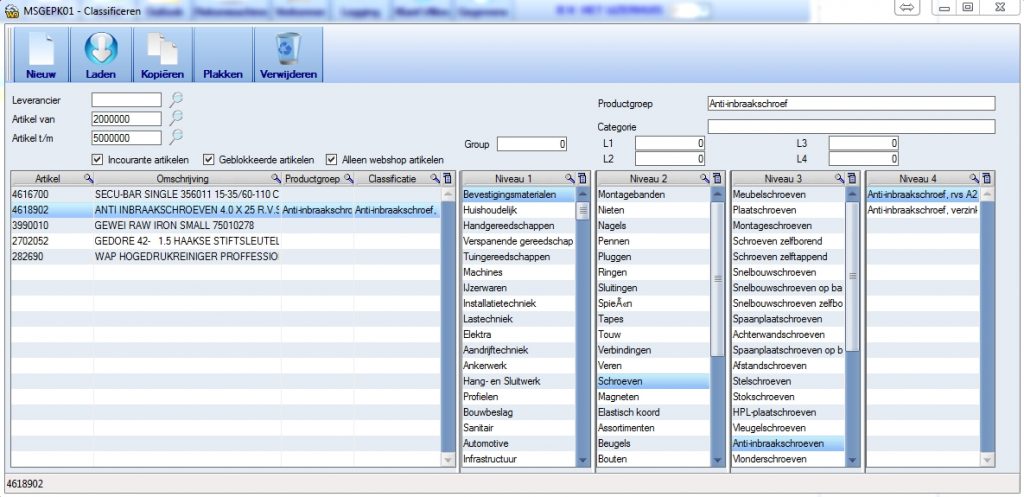1024x497 pixels.
Task: Click the search icon in Niveau 2 header
Action: click(705, 177)
